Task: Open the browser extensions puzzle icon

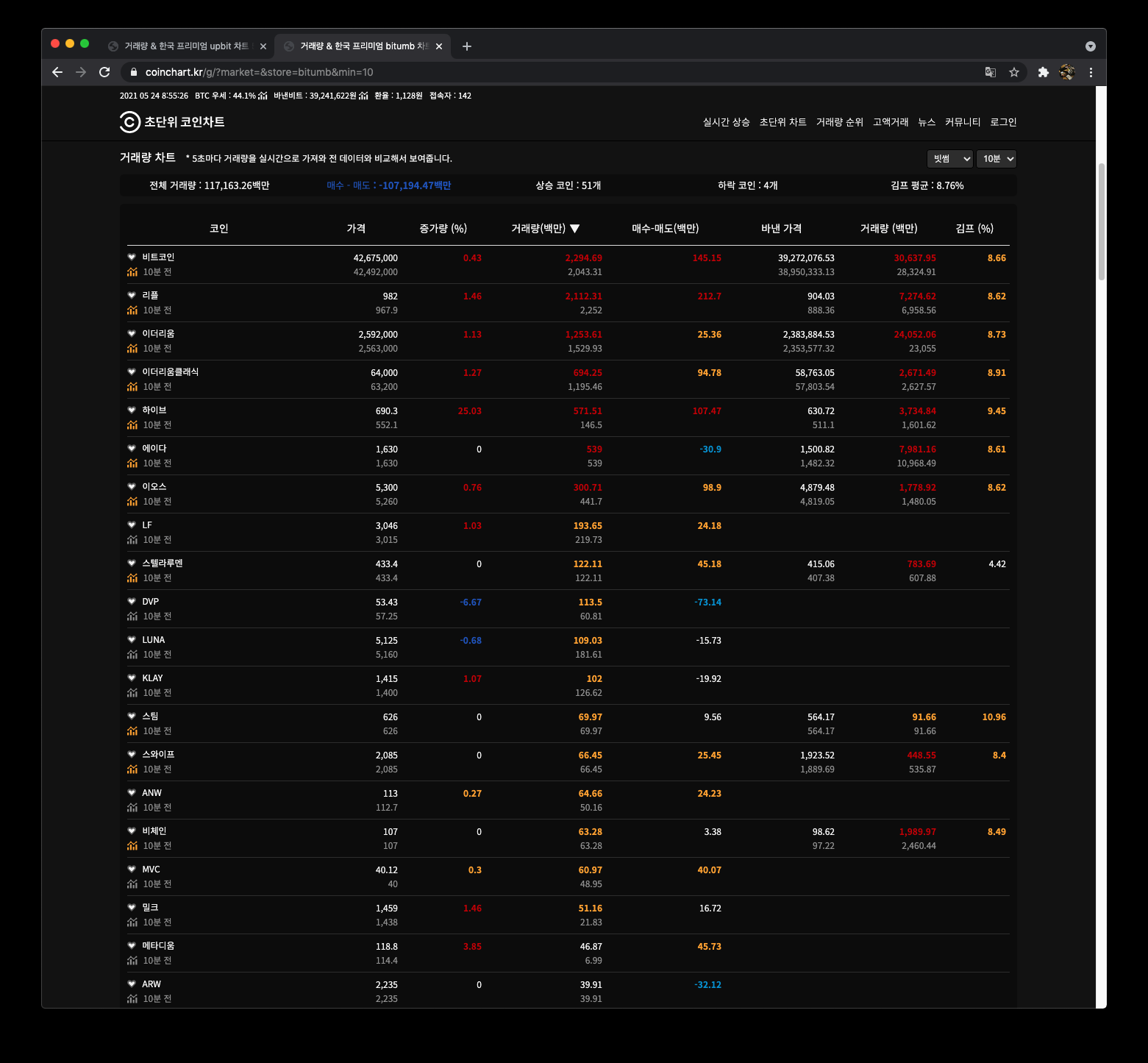Action: 1043,72
